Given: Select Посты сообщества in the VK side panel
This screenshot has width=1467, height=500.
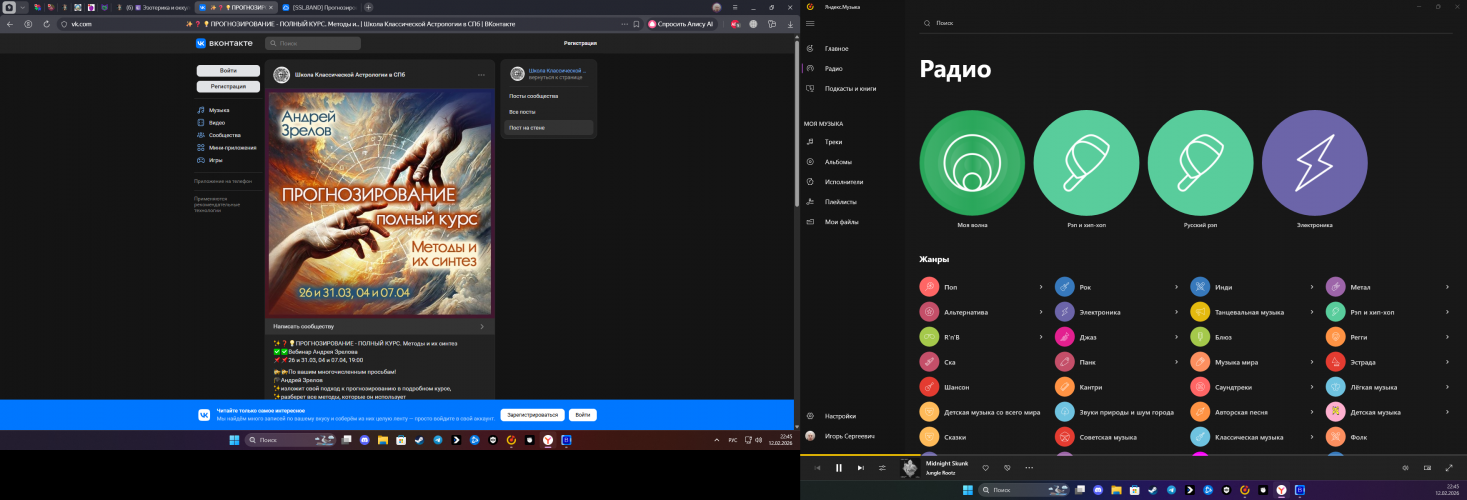Looking at the screenshot, I should pos(533,96).
